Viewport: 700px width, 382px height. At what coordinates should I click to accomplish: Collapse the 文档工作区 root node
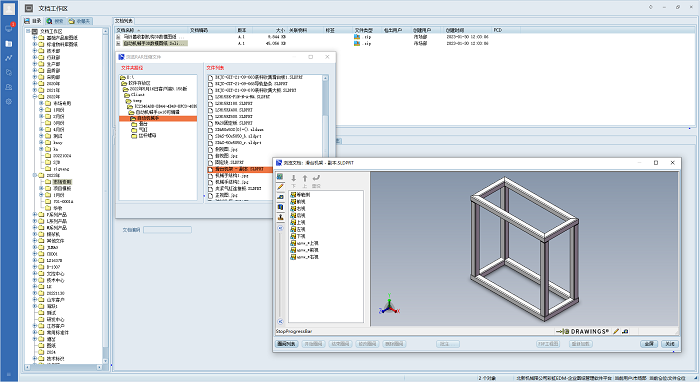[x=29, y=31]
